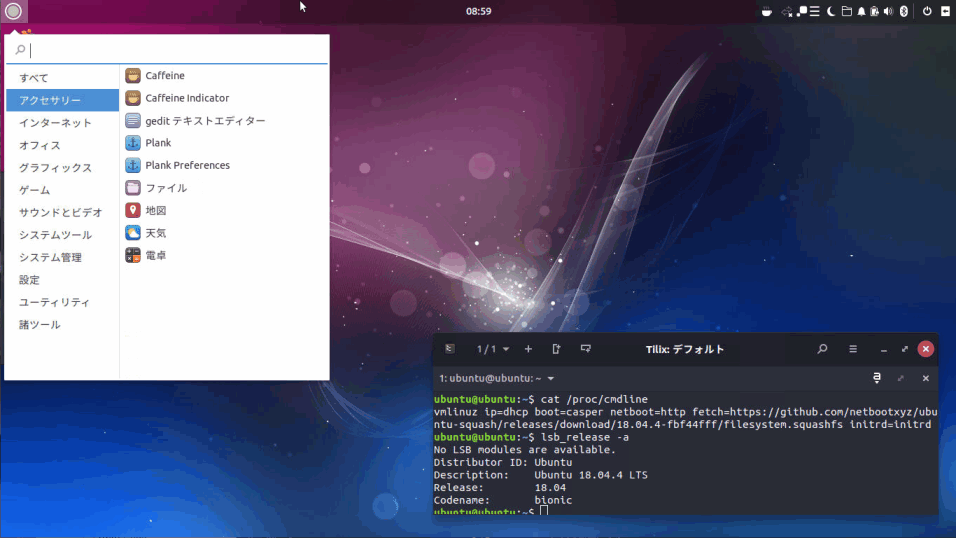Select the インターネット category

(x=62, y=123)
